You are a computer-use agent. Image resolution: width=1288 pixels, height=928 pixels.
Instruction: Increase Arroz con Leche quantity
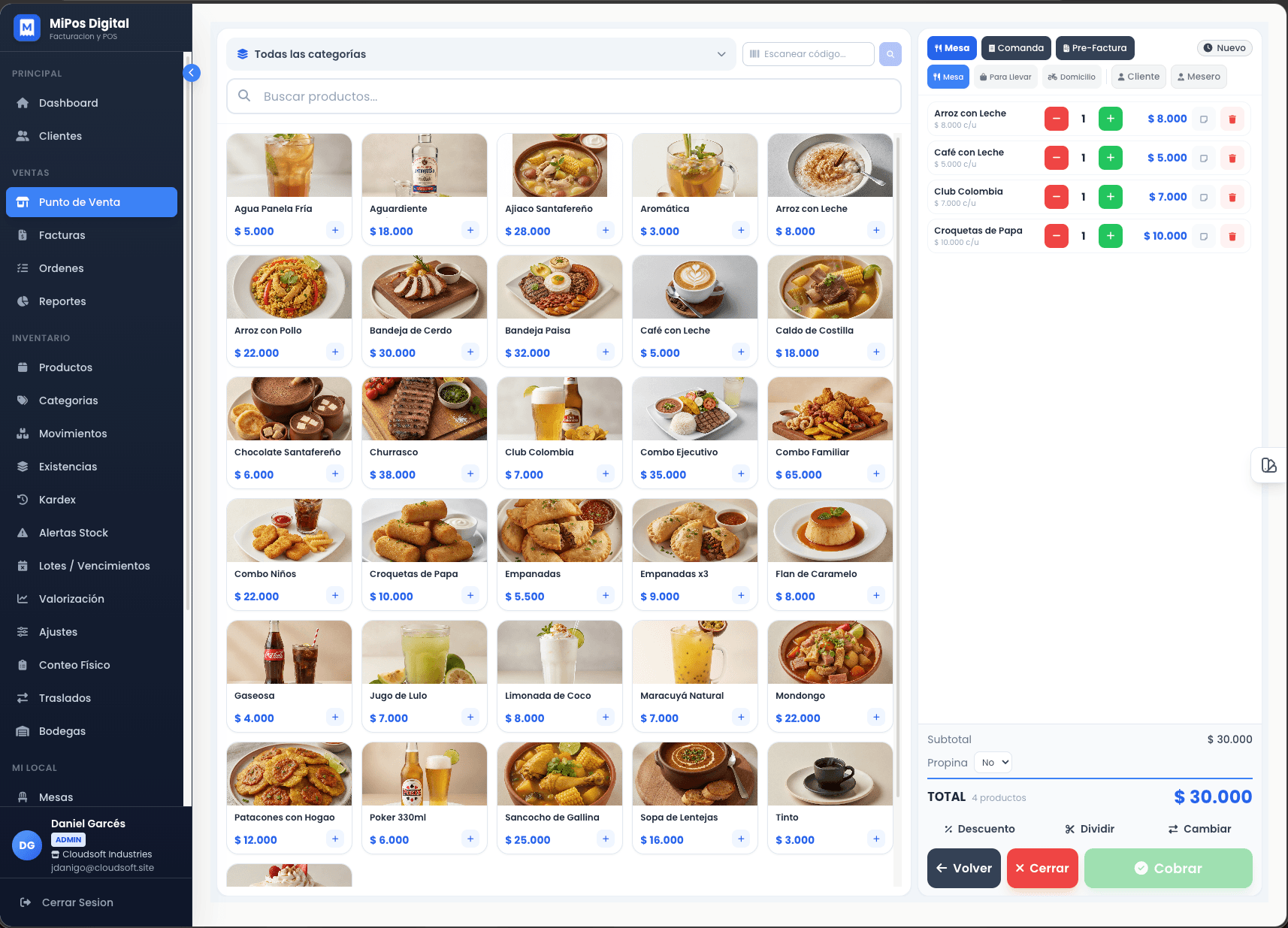(1111, 119)
